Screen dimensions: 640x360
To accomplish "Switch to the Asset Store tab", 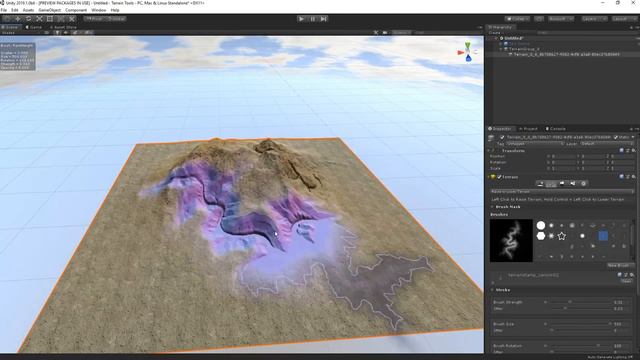I will (x=63, y=27).
